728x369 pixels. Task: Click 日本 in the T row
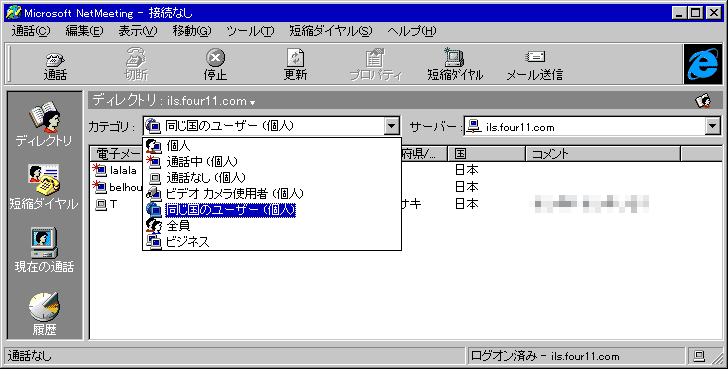[466, 204]
